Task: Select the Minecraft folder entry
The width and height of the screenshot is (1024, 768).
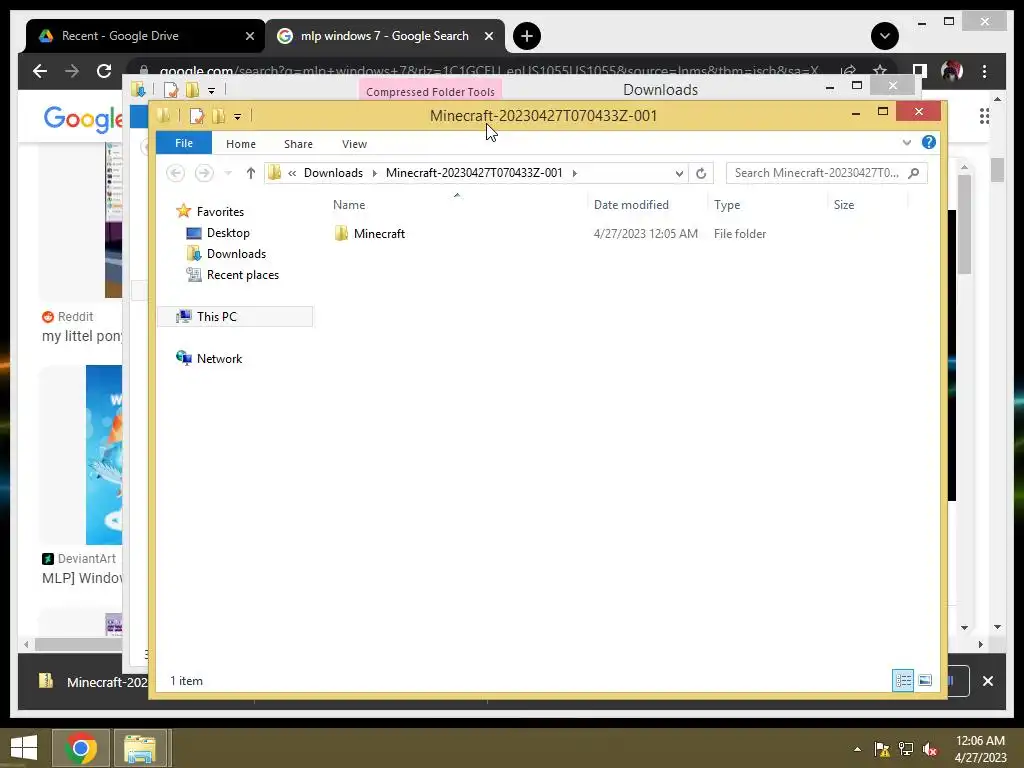Action: [379, 234]
